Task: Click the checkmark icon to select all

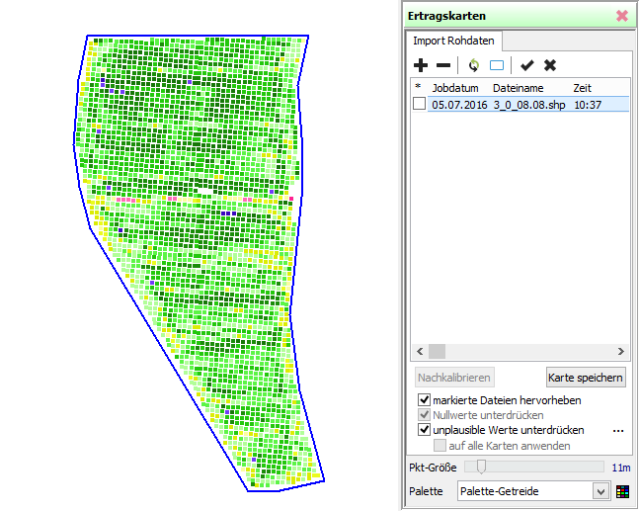Action: coord(527,66)
